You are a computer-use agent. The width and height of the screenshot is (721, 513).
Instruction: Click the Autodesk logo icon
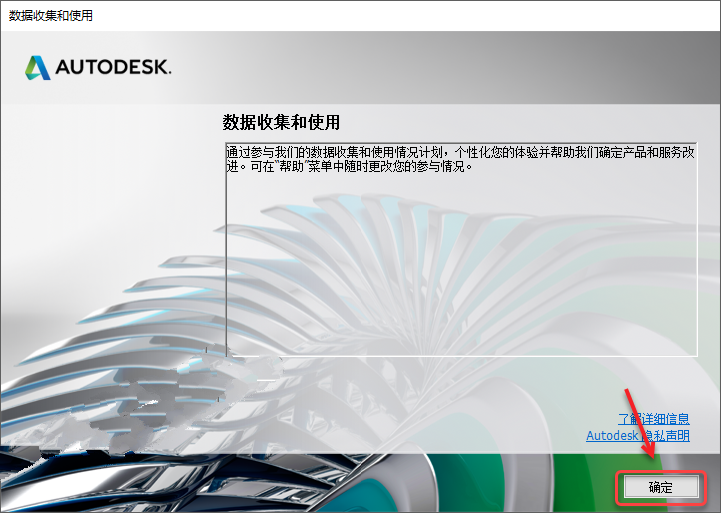(x=38, y=68)
